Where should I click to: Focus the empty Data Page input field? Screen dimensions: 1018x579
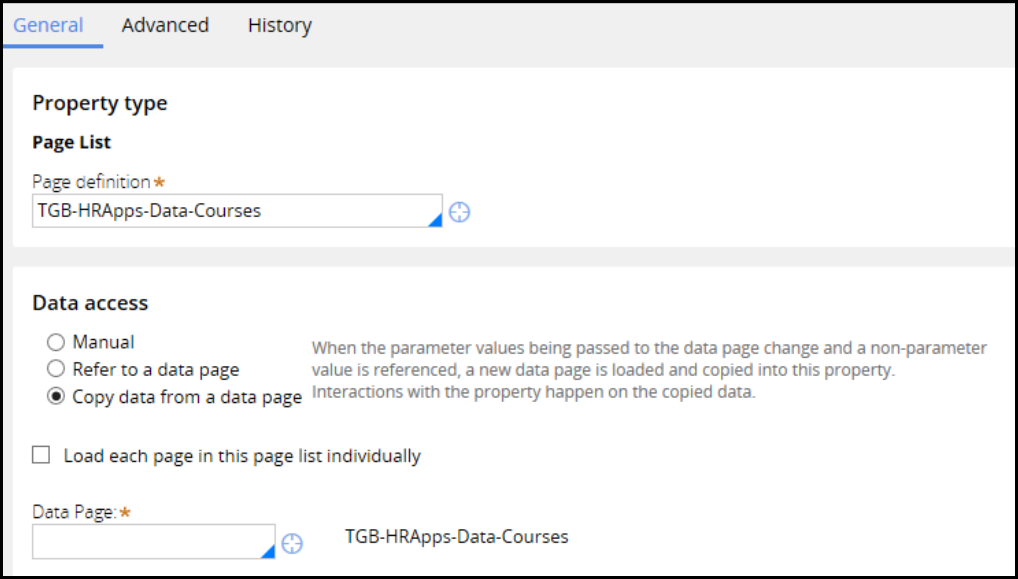(x=148, y=541)
